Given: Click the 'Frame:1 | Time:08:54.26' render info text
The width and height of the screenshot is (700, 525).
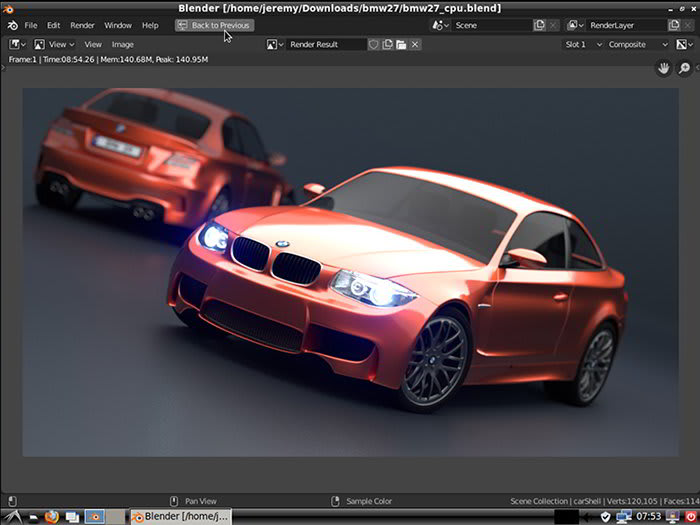Looking at the screenshot, I should point(52,59).
